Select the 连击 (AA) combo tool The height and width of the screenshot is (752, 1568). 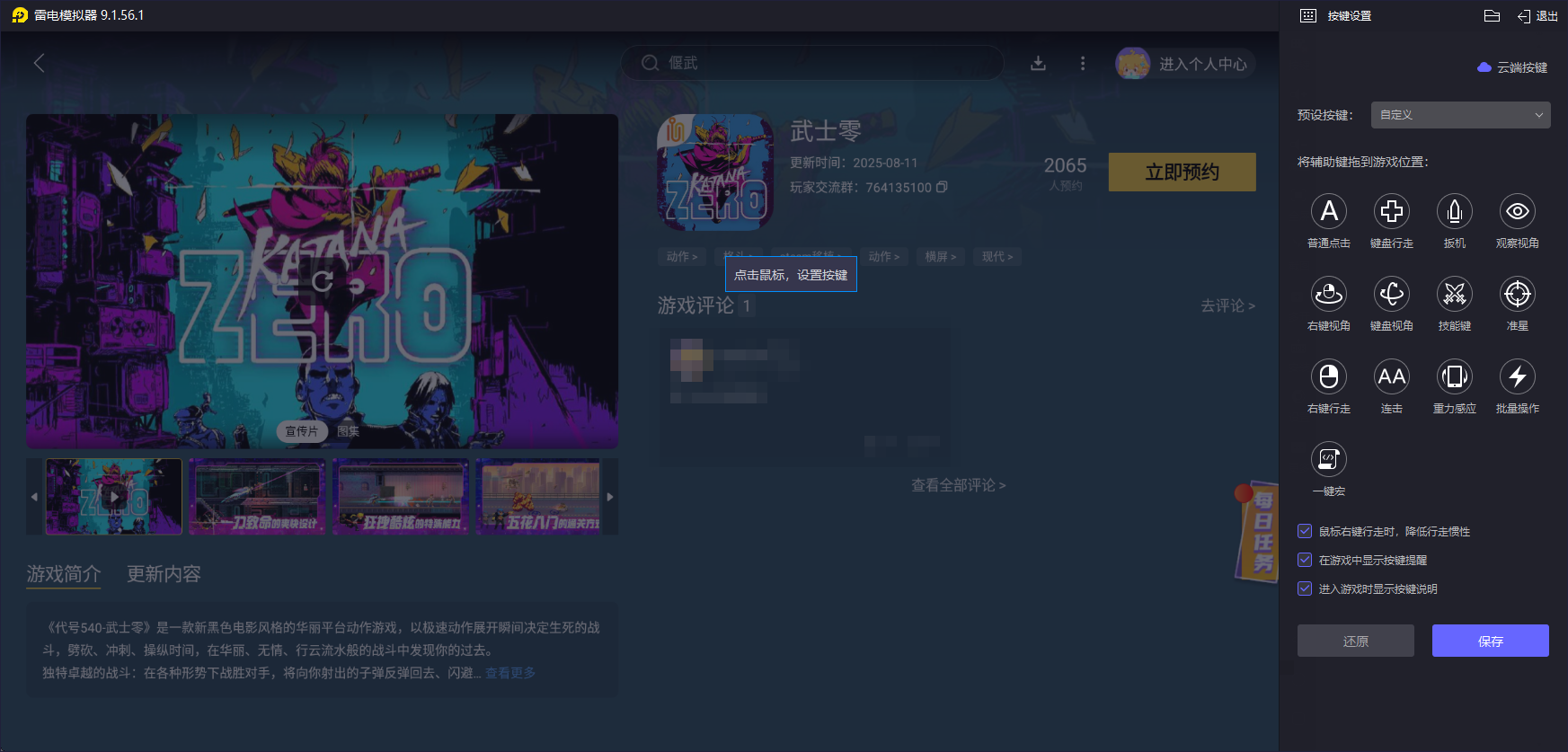[x=1392, y=377]
